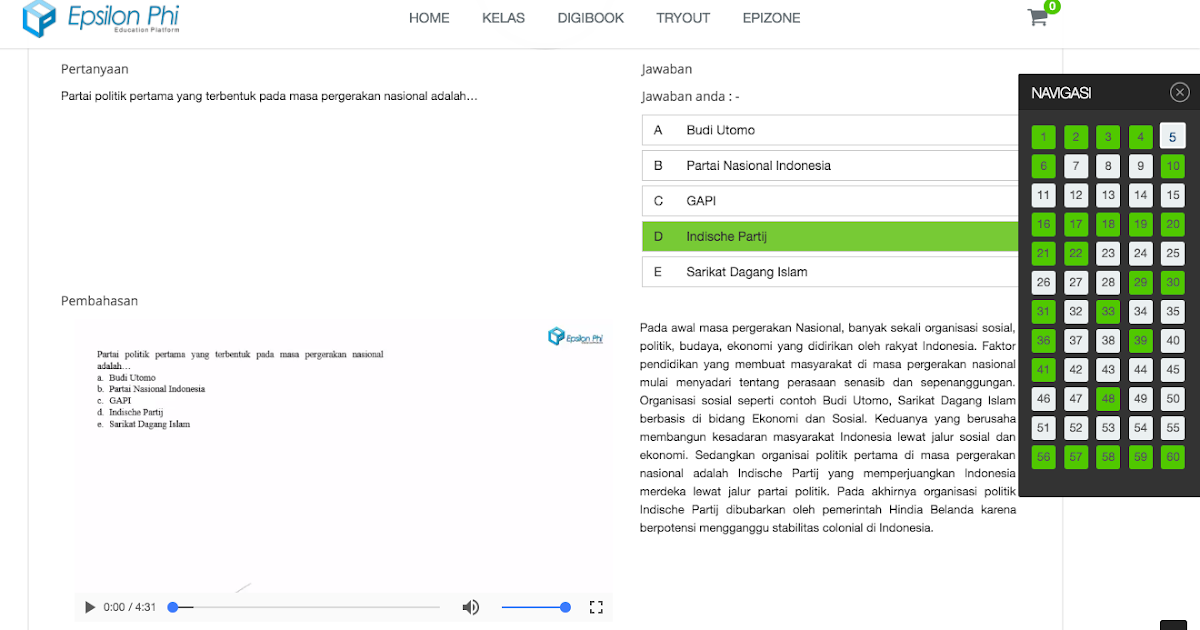Viewport: 1200px width, 630px height.
Task: Jump to question 41
Action: [x=1043, y=369]
